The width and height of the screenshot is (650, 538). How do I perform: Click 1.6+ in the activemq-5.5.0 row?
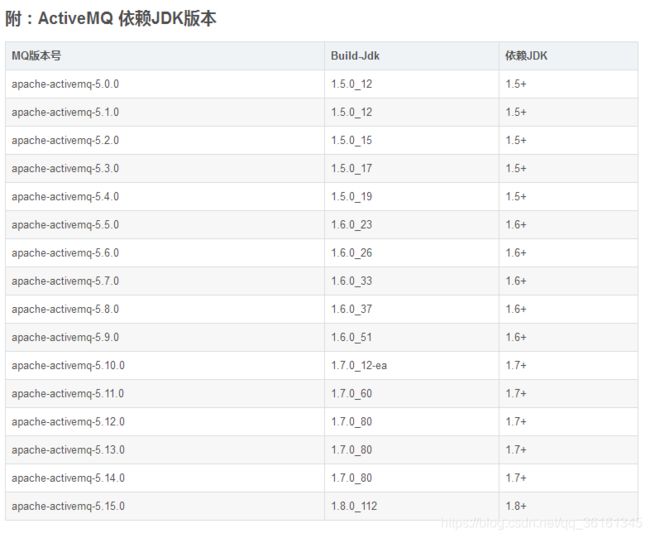click(x=516, y=225)
